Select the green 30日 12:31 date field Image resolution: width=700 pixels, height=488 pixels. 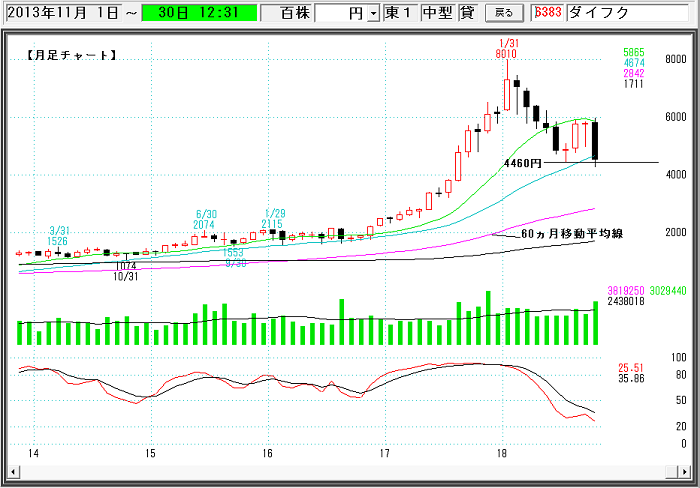point(199,13)
